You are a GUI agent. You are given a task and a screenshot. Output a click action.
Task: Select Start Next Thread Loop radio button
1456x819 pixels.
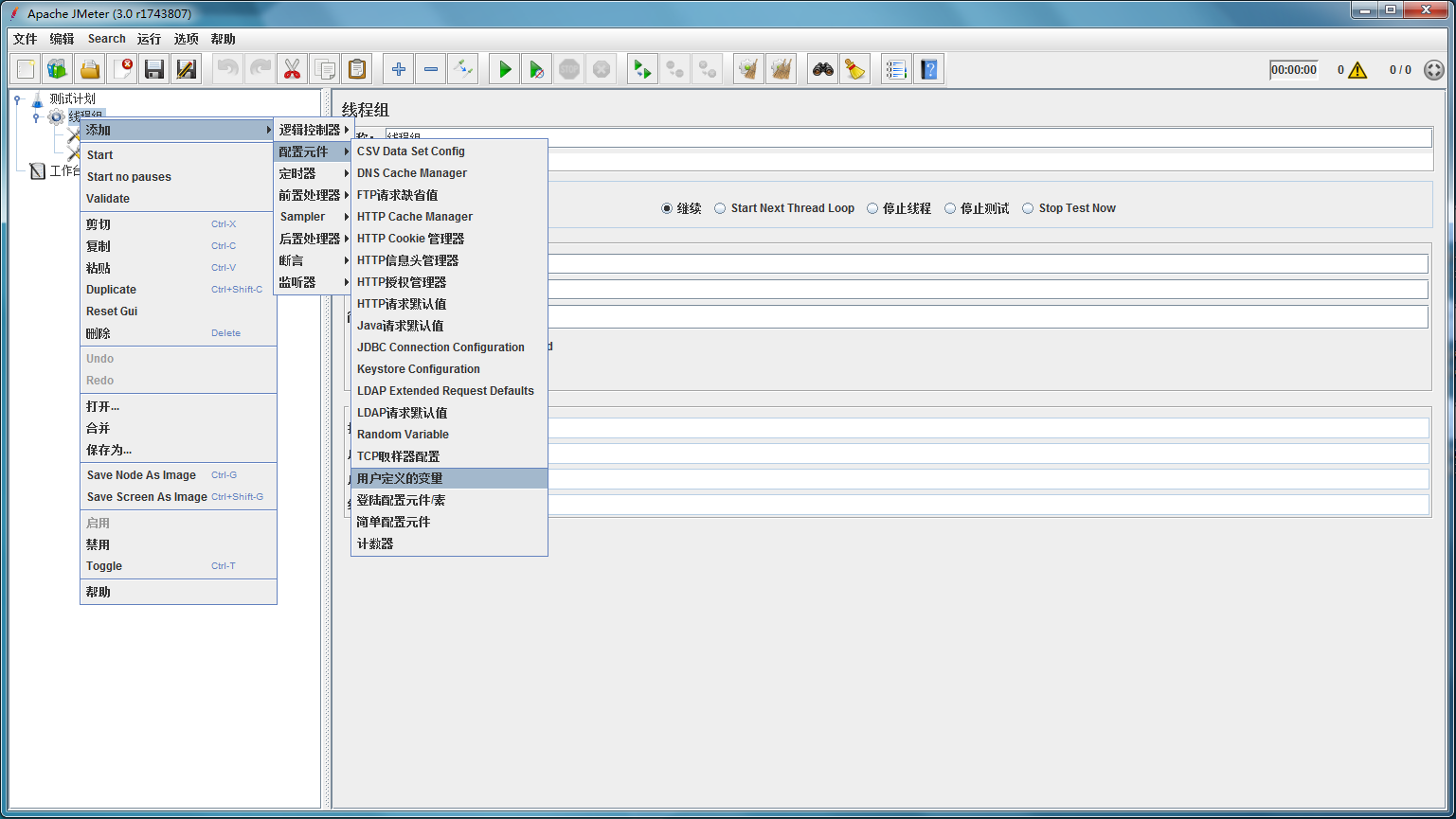click(720, 208)
